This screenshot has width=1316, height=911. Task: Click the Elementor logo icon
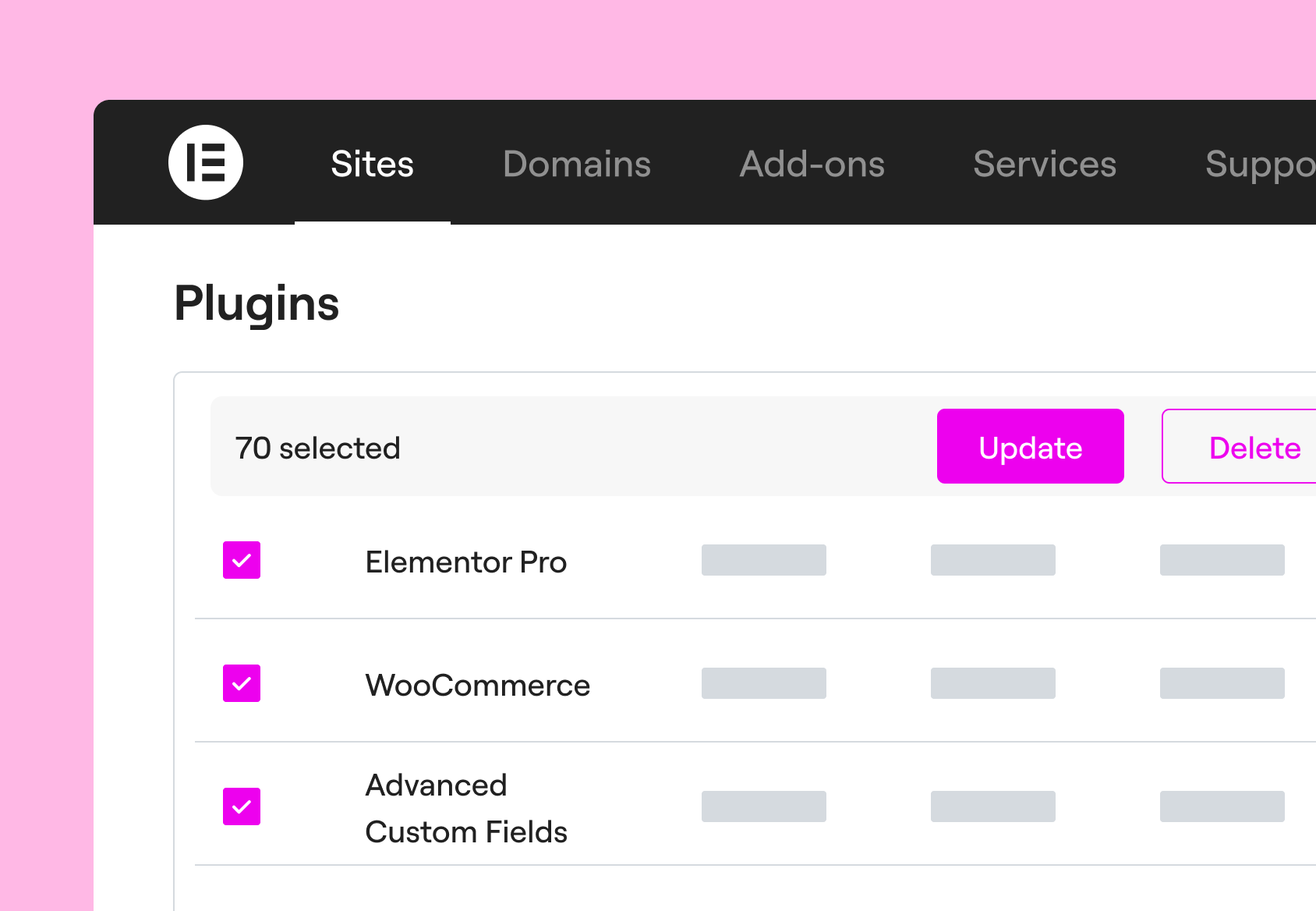(x=206, y=162)
